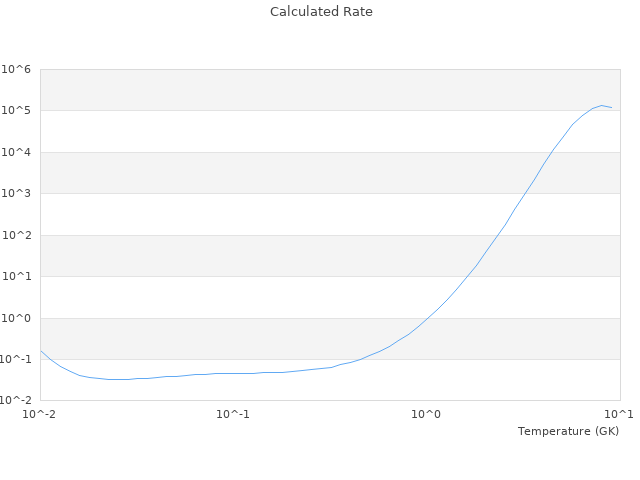Click the 10^5 y-axis tick label
The height and width of the screenshot is (480, 640).
(16, 111)
